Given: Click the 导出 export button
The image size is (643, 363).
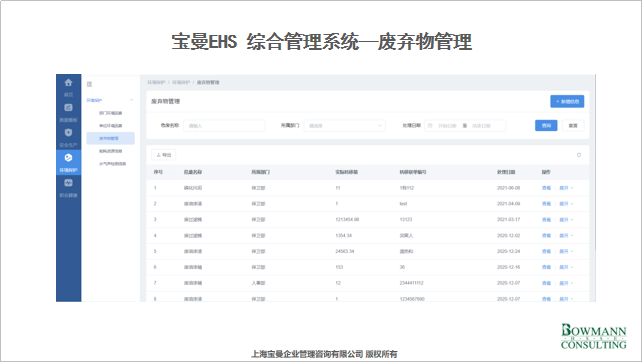Looking at the screenshot, I should click(x=164, y=155).
